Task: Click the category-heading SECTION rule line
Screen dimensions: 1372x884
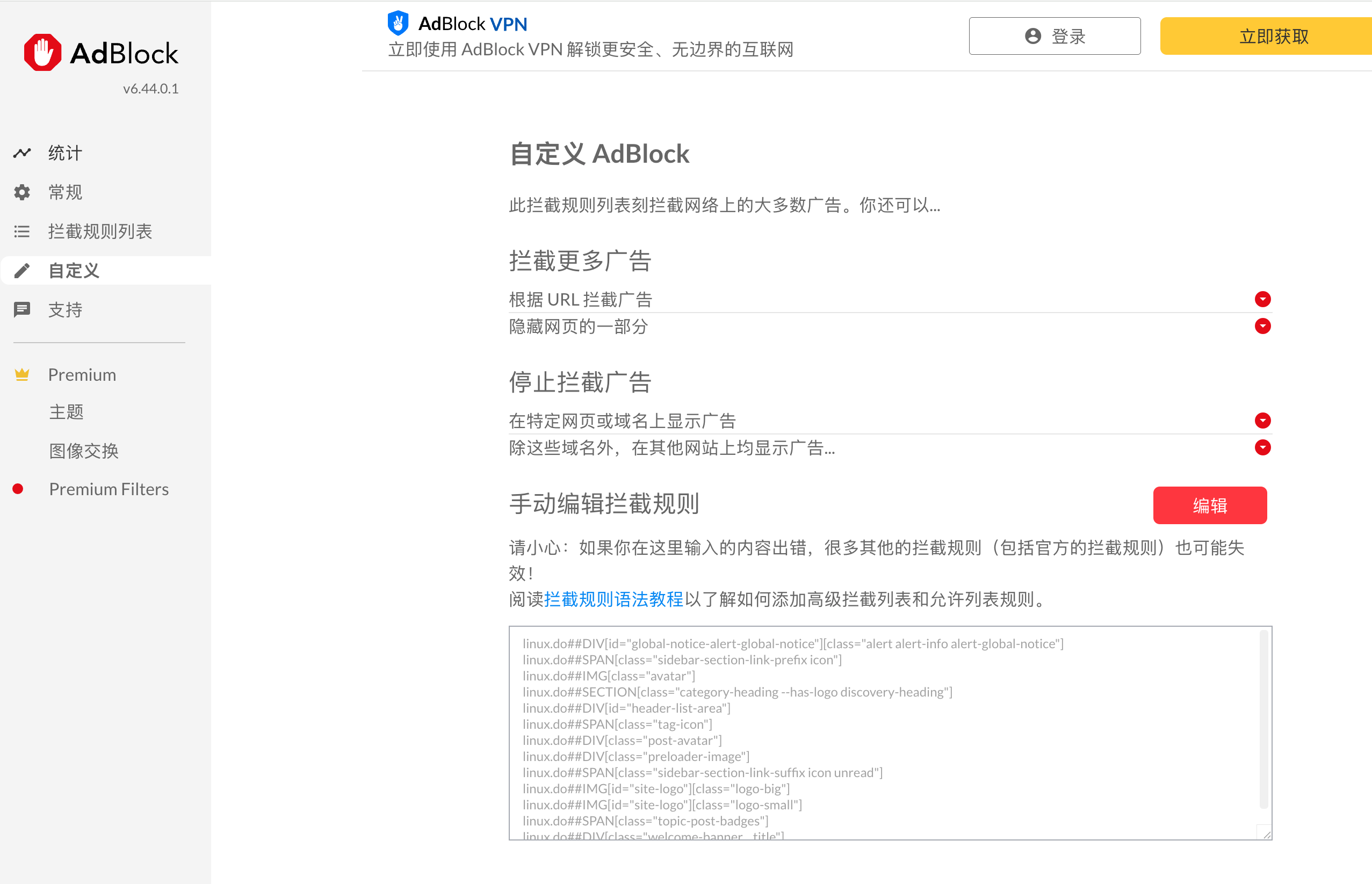Action: 737,692
